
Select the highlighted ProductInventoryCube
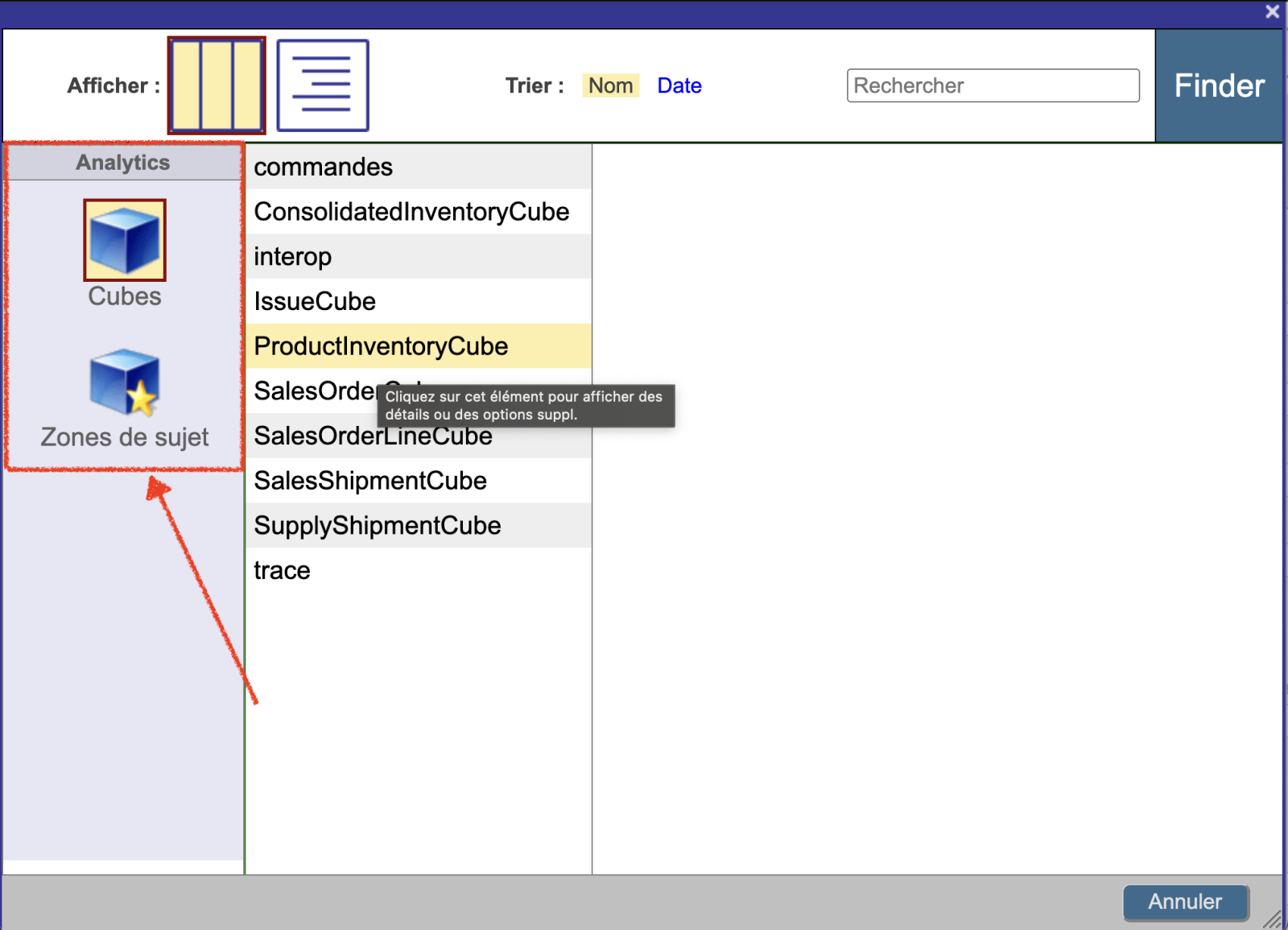click(381, 346)
